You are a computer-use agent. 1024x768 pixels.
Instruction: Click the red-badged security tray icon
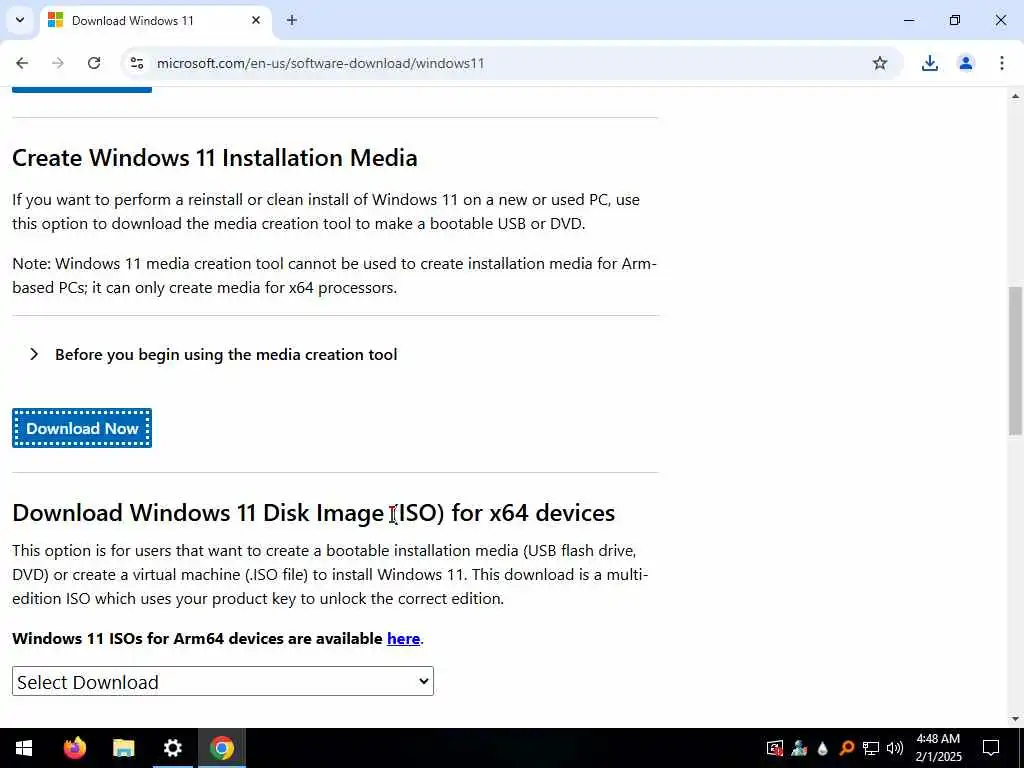point(775,748)
